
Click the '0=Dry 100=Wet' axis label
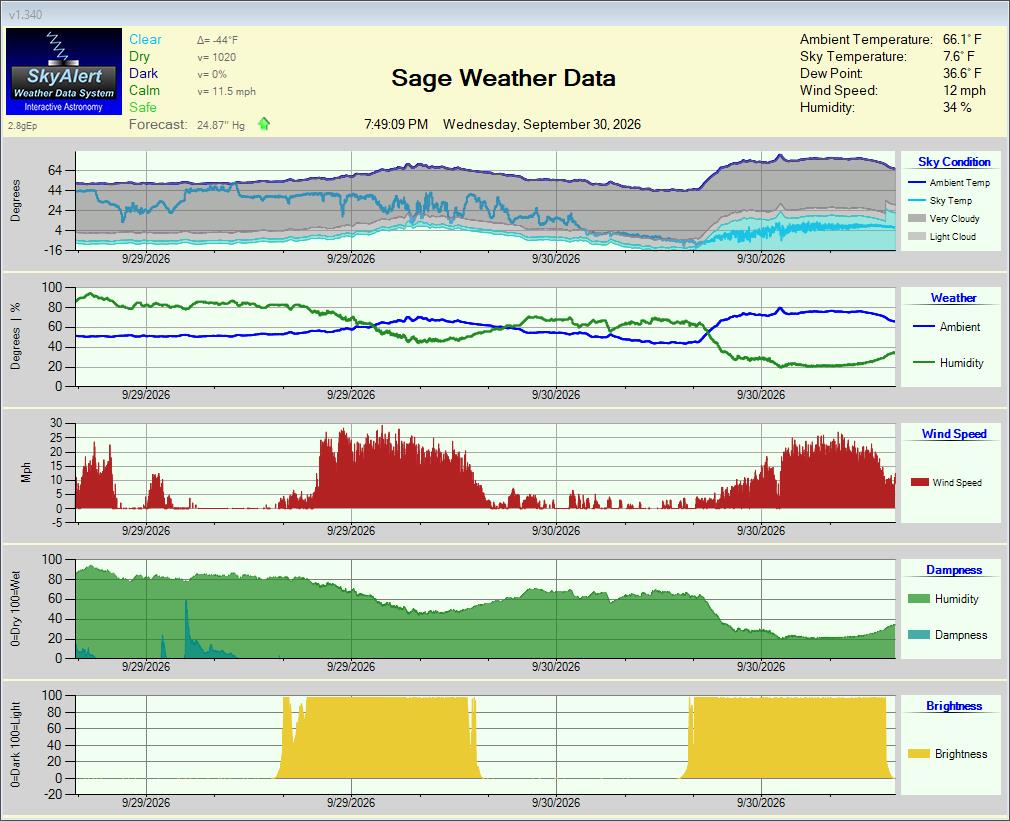[15, 609]
